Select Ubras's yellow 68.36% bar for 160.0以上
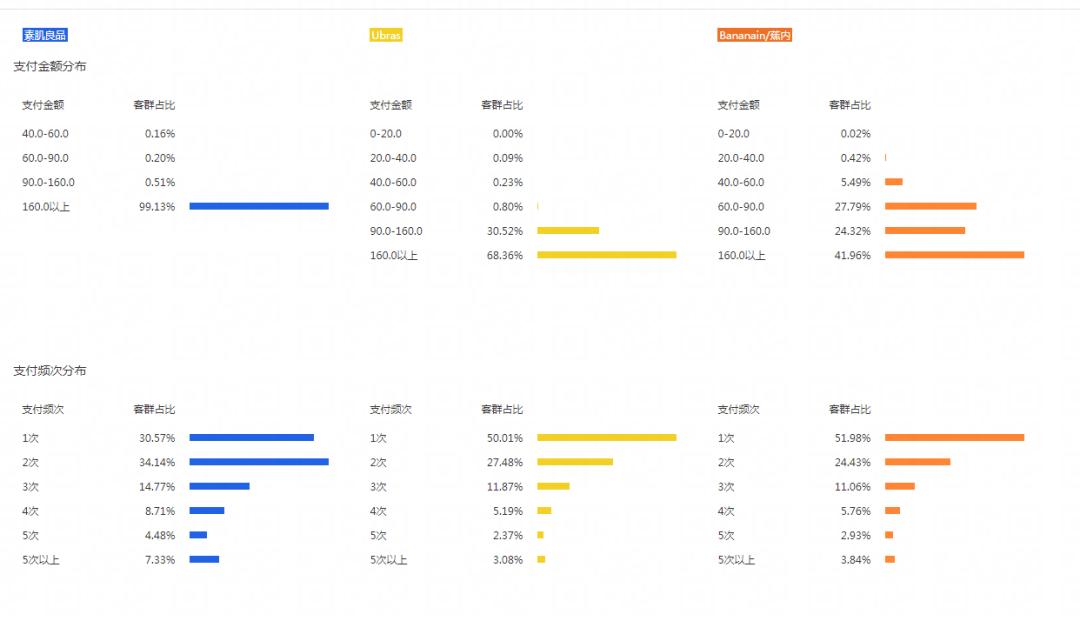Screen dimensions: 1080x621 (606, 255)
